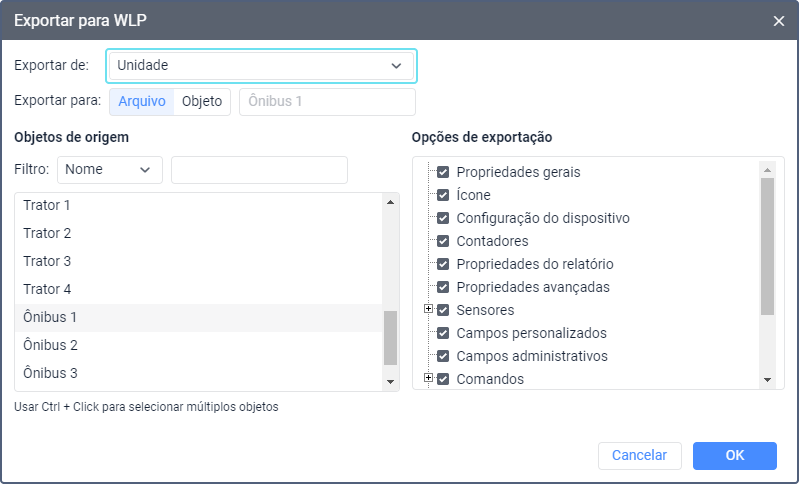Close the Exportar para WLP dialog
This screenshot has width=799, height=484.
tap(778, 21)
